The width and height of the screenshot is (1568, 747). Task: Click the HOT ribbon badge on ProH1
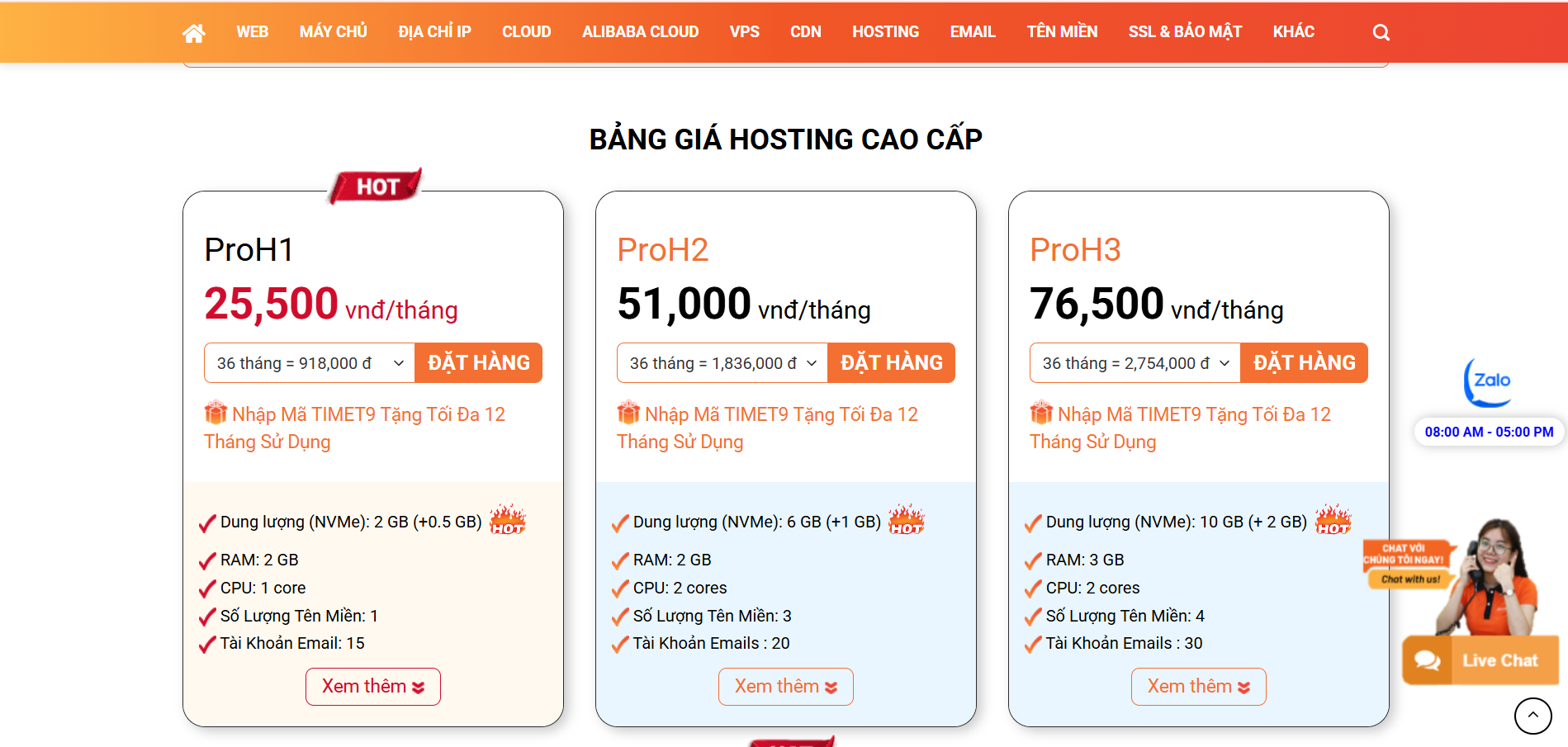point(377,187)
